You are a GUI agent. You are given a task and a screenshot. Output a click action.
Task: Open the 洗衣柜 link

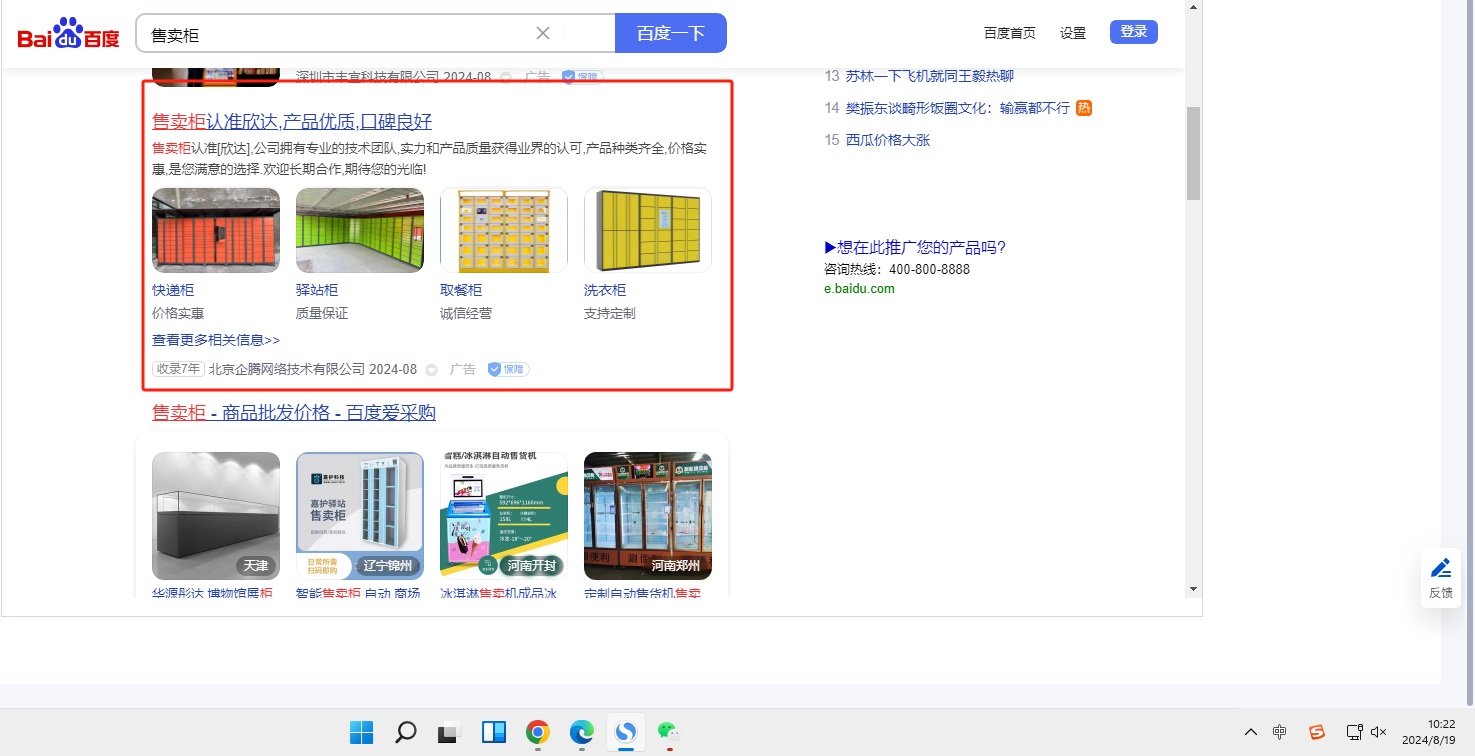605,290
